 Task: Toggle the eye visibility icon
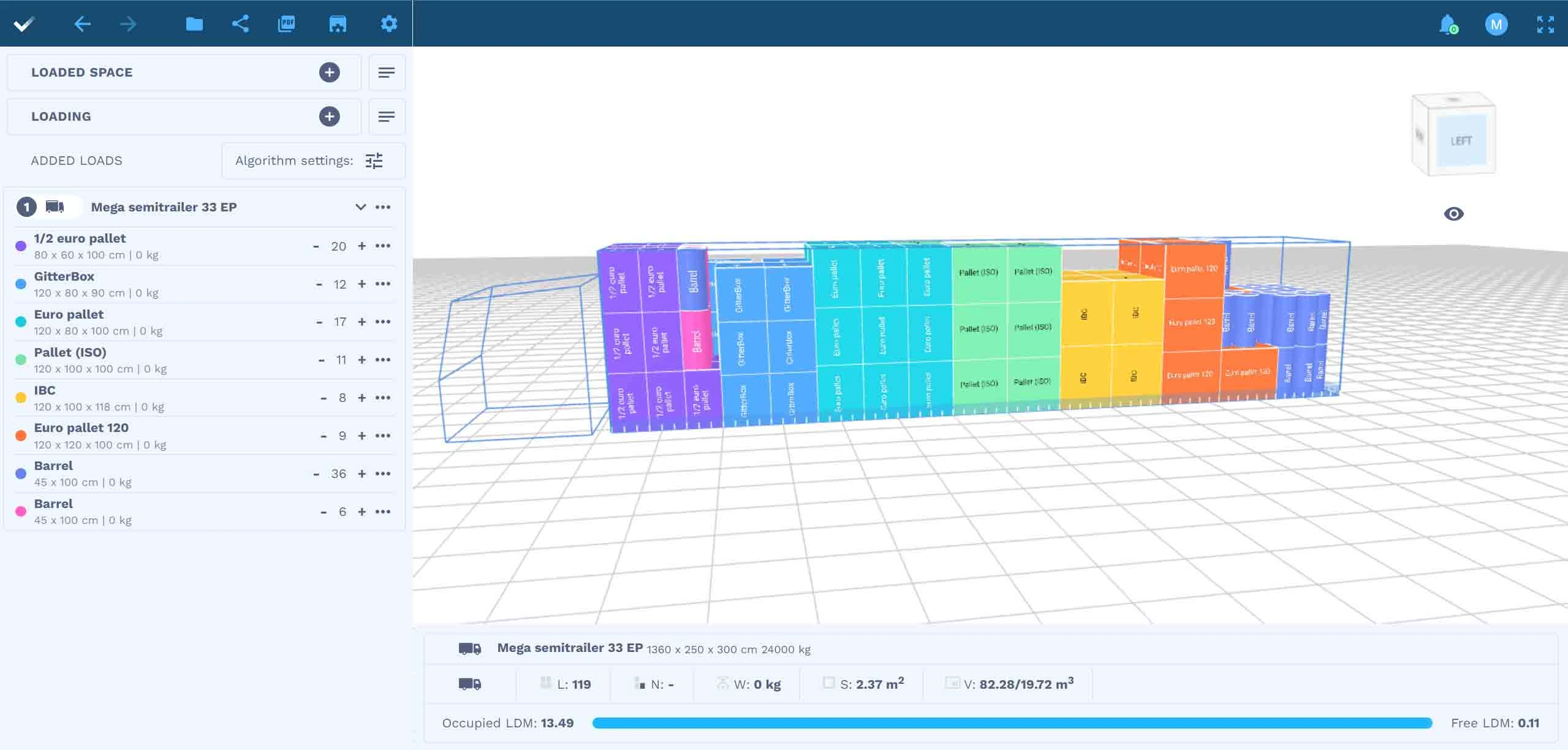[x=1453, y=214]
